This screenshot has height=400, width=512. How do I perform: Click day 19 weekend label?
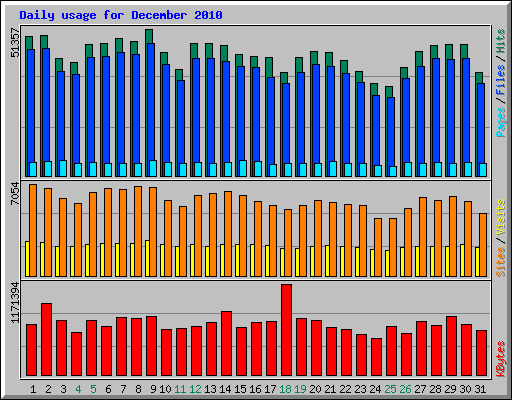(x=300, y=389)
